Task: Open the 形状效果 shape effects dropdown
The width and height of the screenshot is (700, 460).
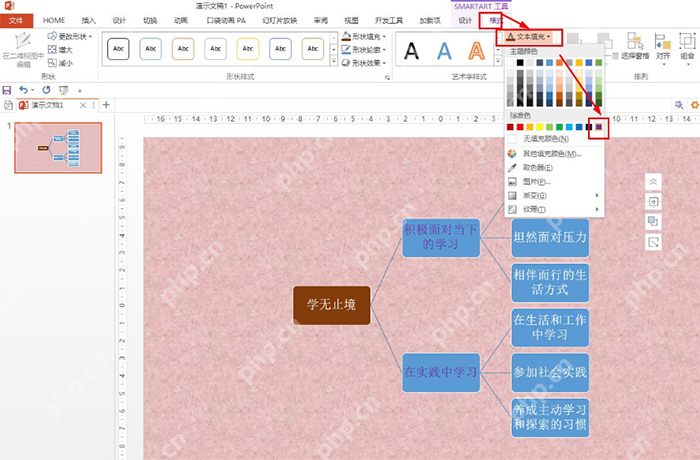Action: tap(363, 63)
